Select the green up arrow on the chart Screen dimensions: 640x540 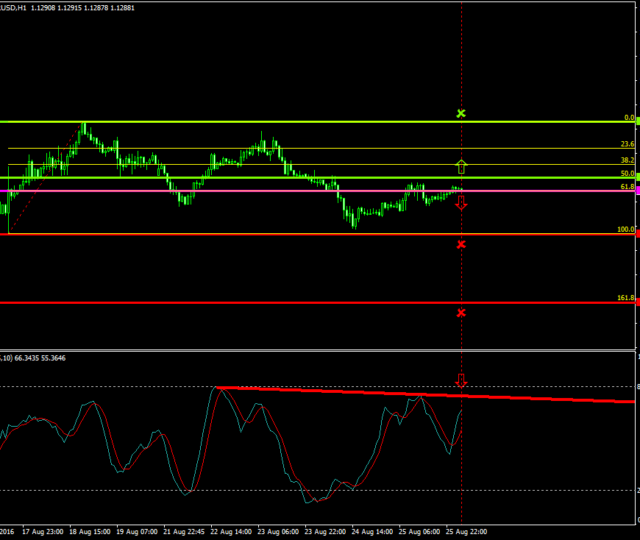(x=461, y=165)
